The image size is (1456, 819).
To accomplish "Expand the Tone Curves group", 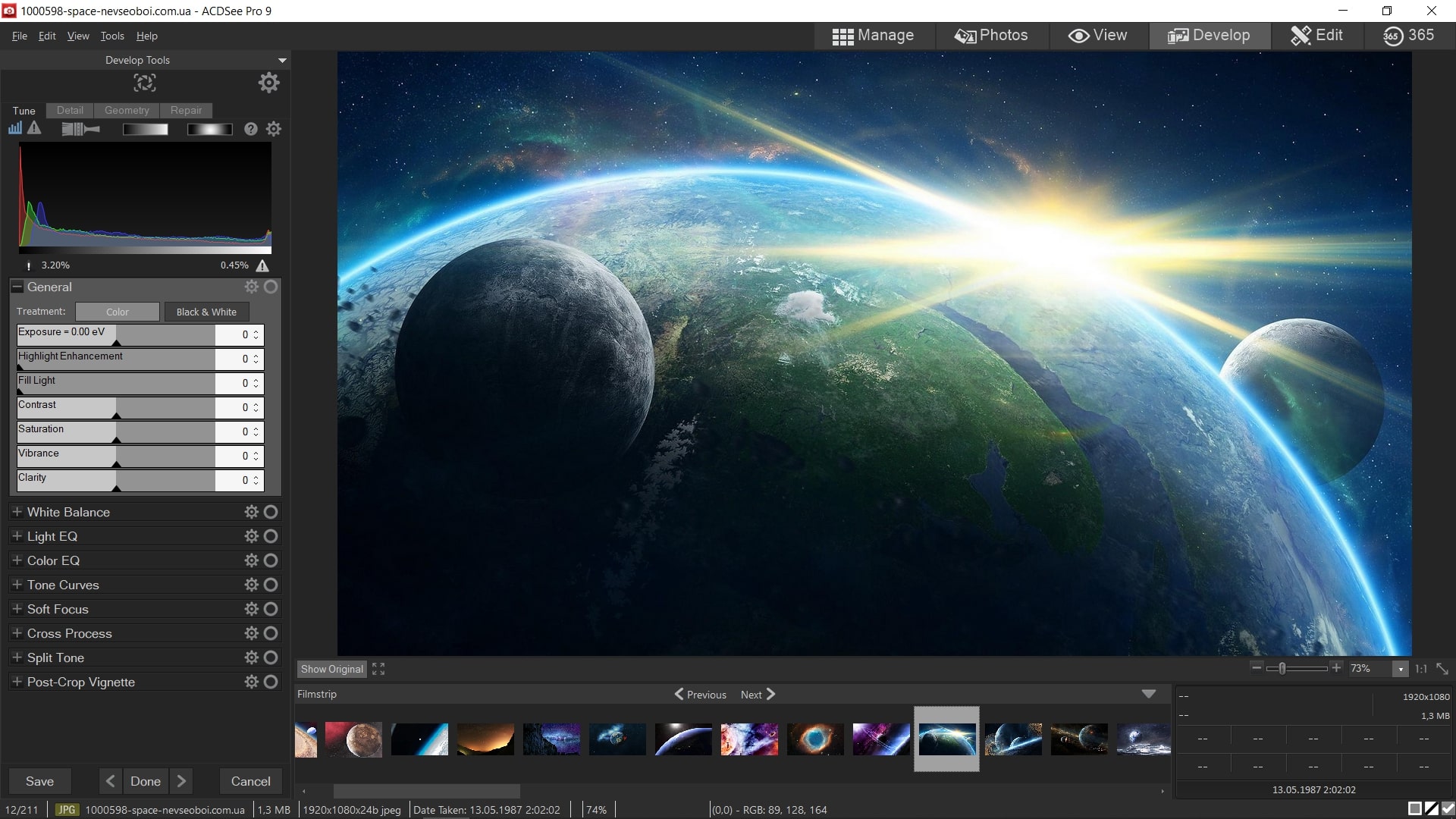I will coord(17,585).
